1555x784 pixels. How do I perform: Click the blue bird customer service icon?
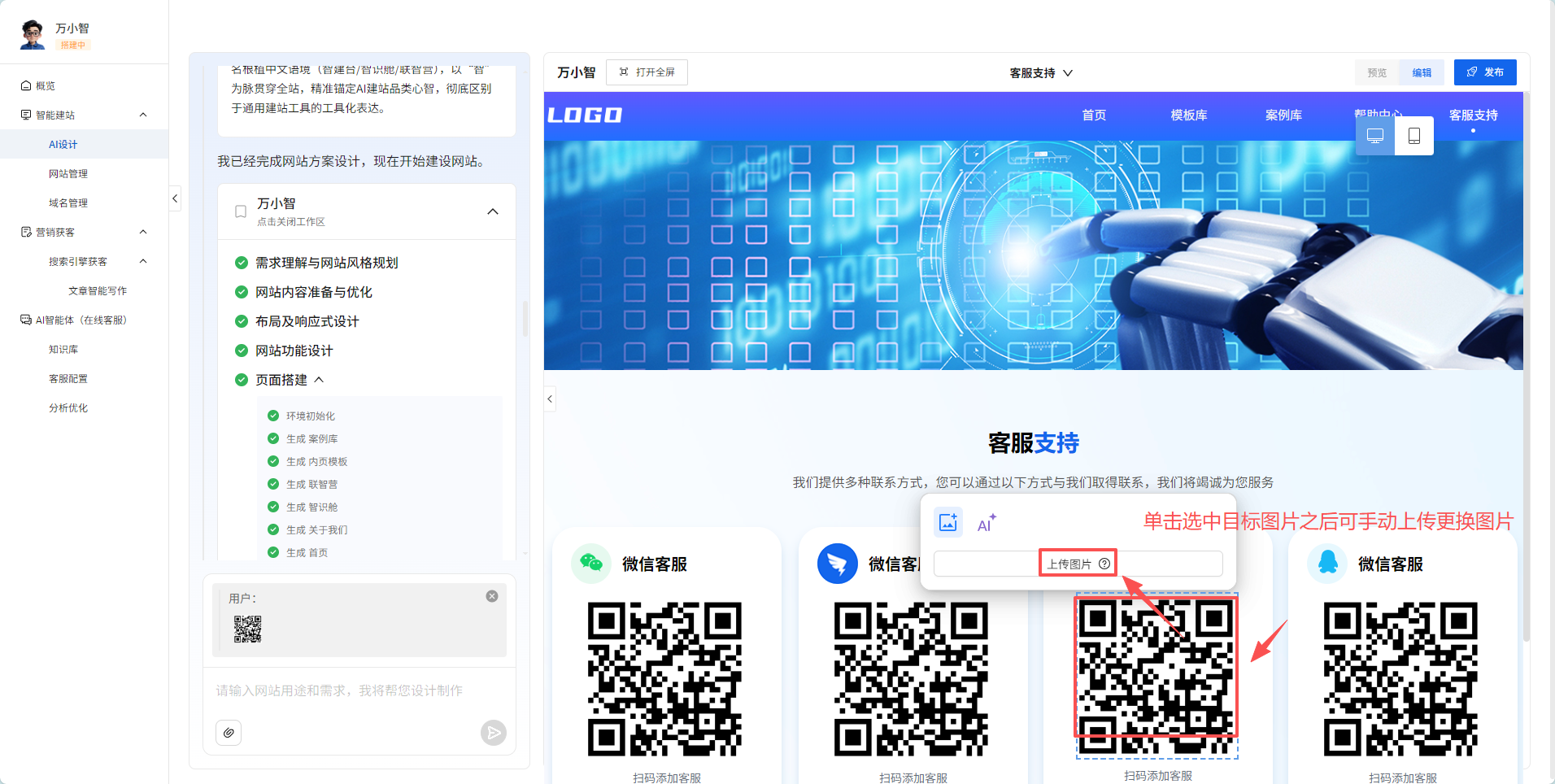[x=837, y=563]
